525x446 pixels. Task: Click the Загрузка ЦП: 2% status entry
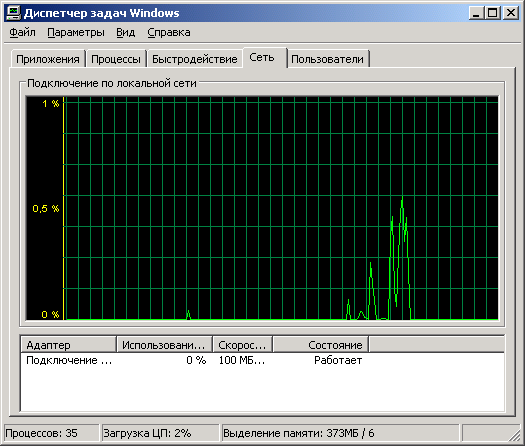(160, 434)
